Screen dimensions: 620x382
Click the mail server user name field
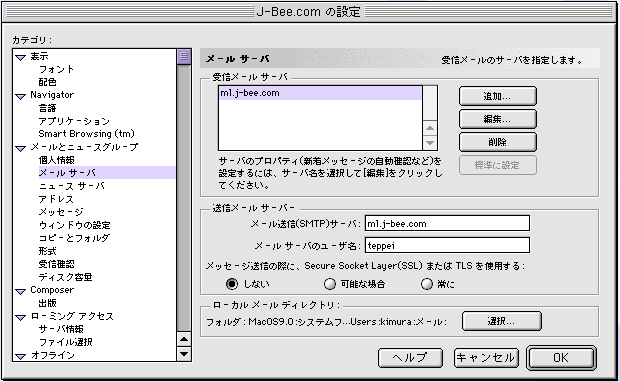pos(447,245)
